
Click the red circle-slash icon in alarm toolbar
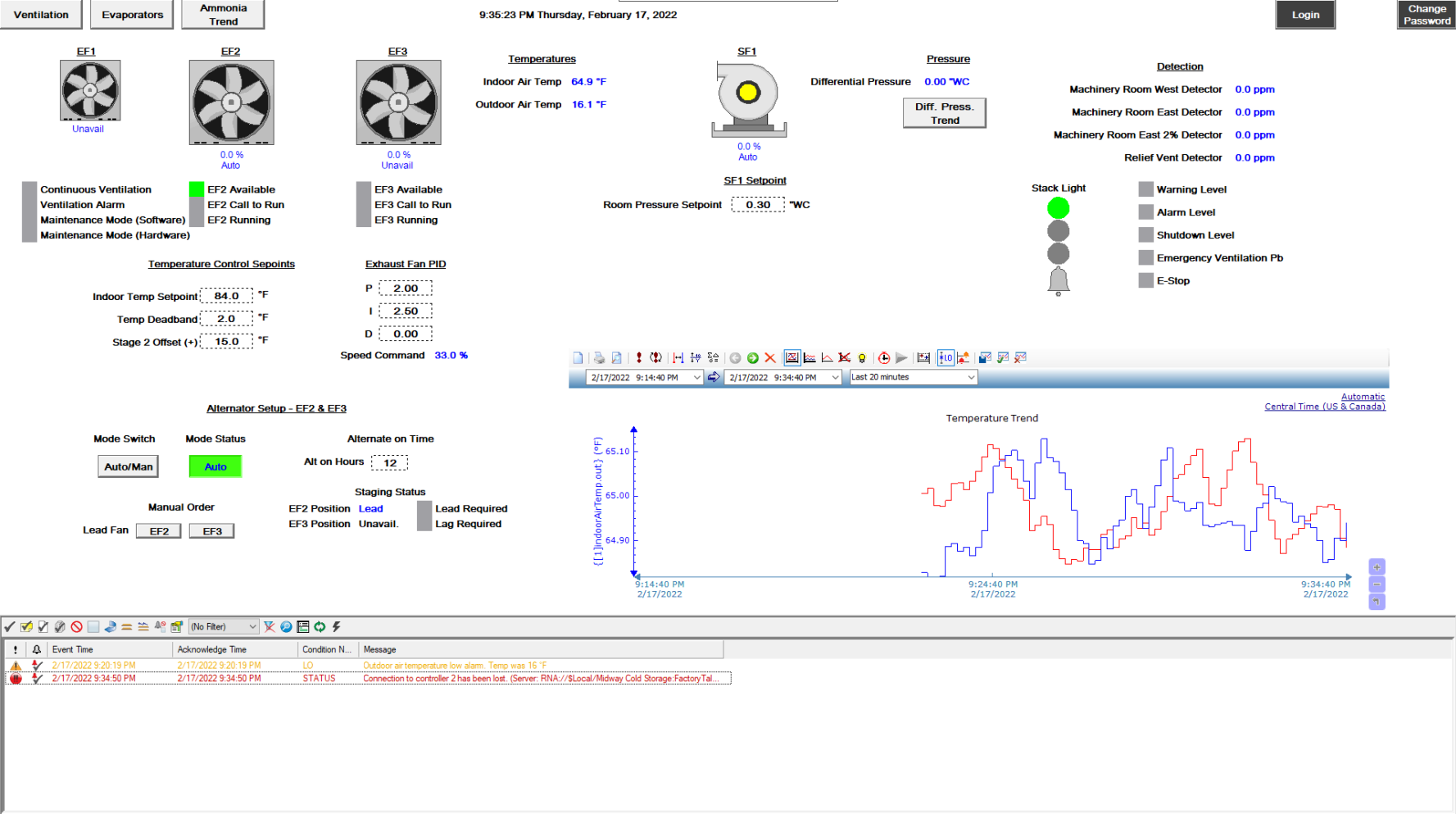click(76, 627)
